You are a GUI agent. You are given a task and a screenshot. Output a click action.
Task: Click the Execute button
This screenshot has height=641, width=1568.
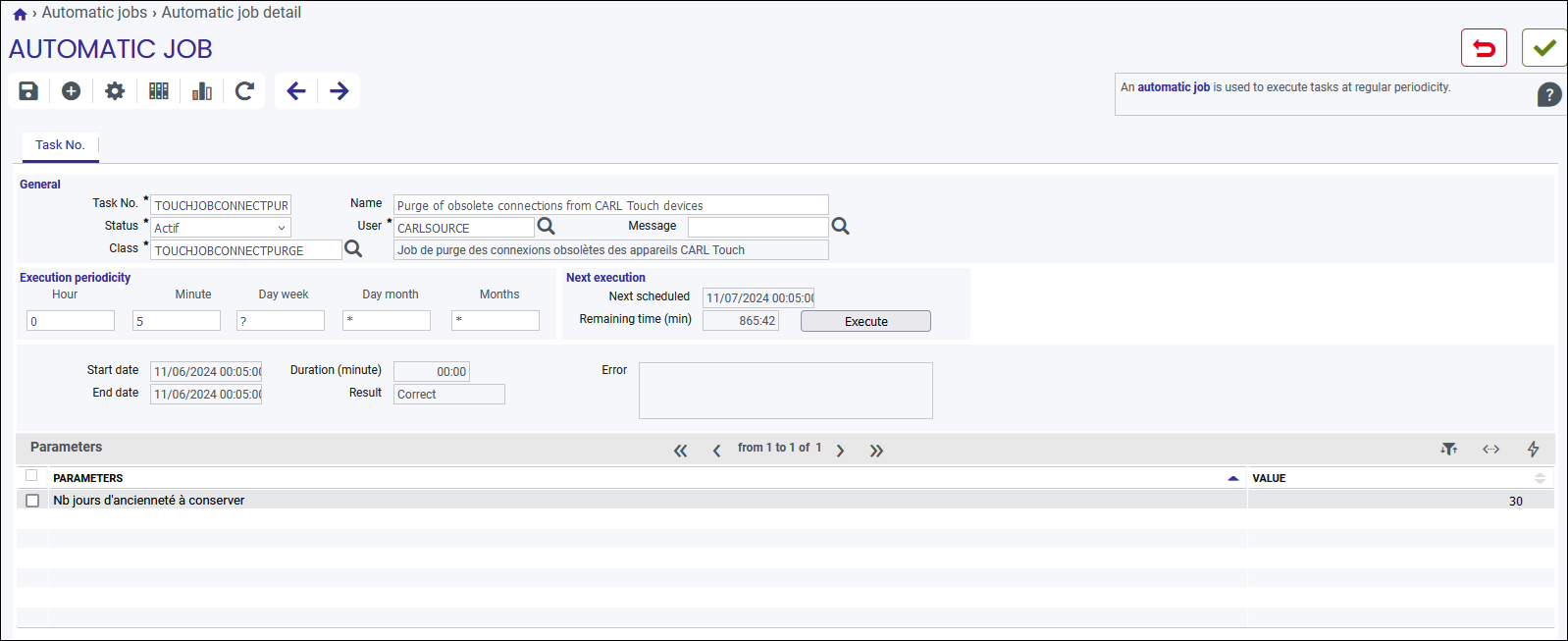[865, 321]
